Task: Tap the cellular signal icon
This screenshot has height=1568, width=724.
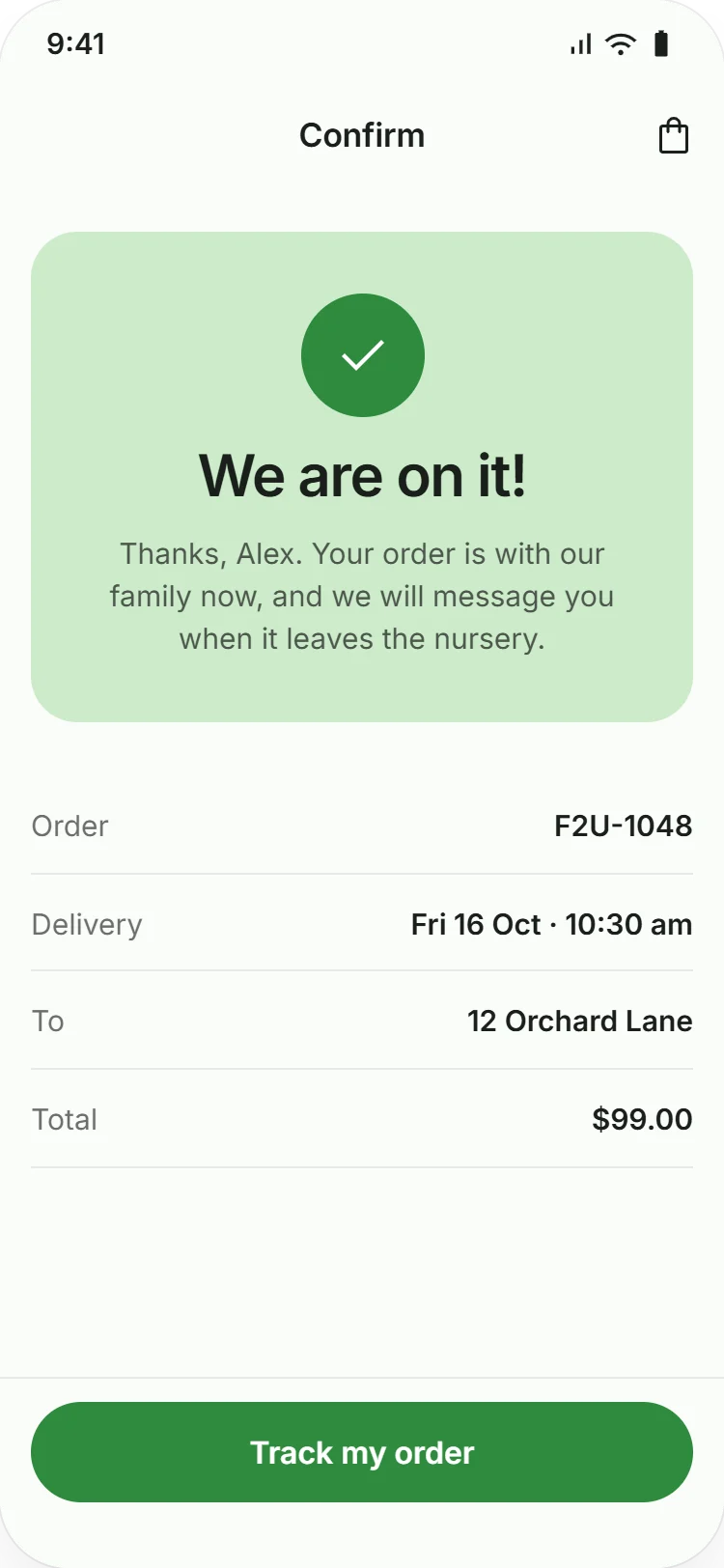Action: click(x=580, y=44)
